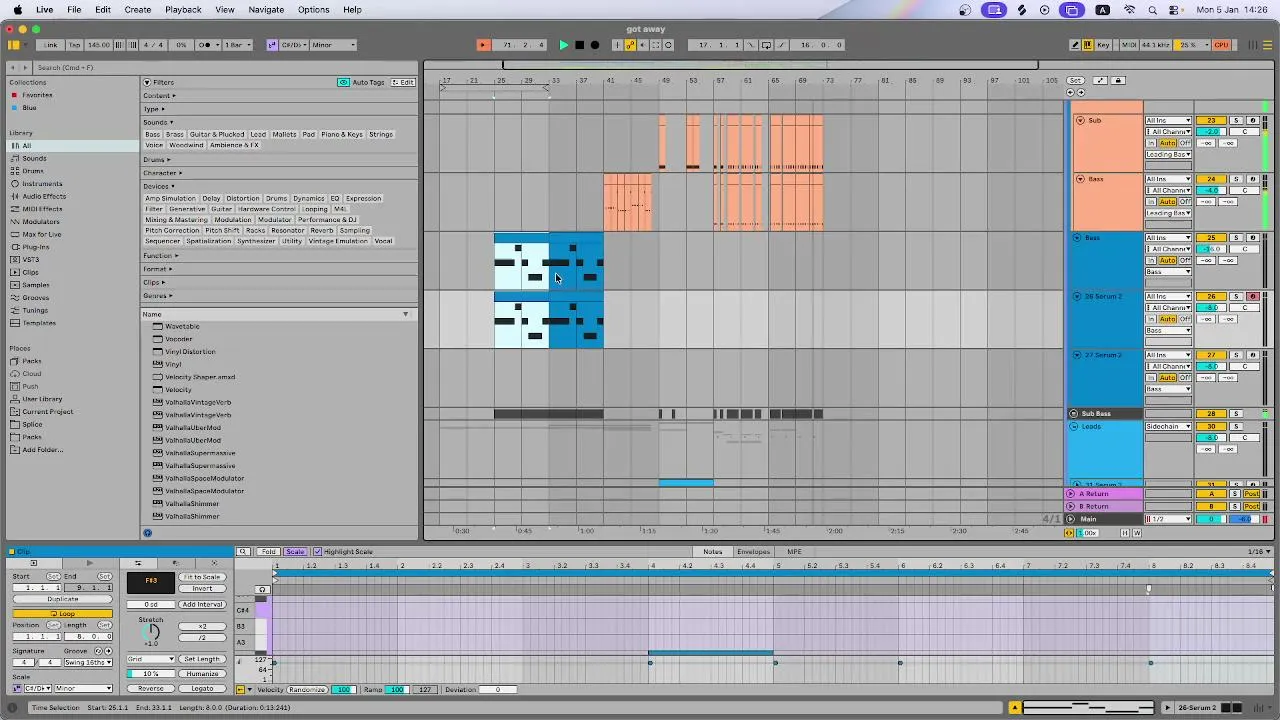Arm the Arrangement Record button
1280x720 pixels.
tap(595, 45)
